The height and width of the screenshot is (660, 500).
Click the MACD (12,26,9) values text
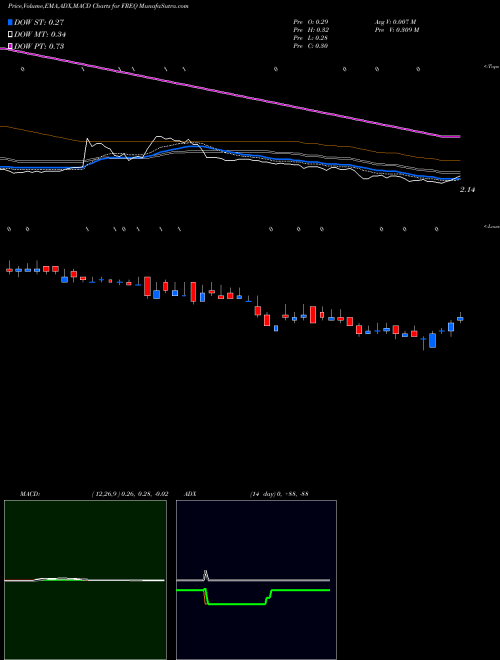130,494
